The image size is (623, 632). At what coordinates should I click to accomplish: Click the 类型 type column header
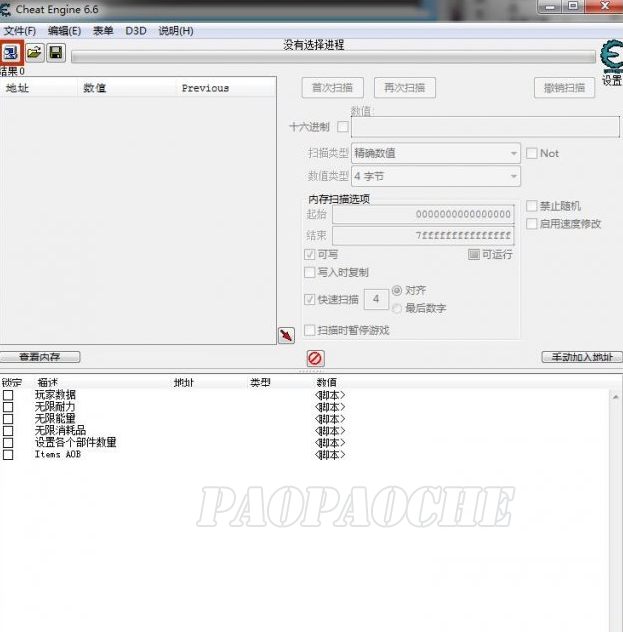(260, 382)
